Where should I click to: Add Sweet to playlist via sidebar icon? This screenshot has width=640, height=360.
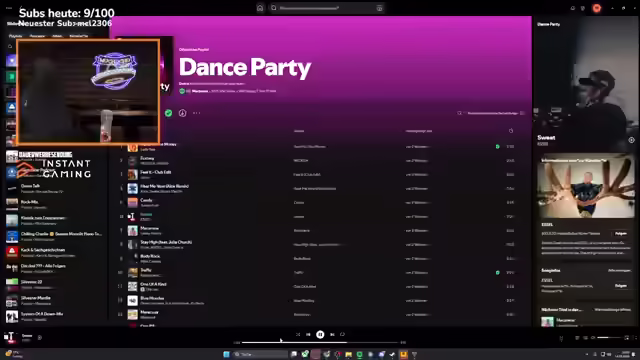click(x=631, y=140)
